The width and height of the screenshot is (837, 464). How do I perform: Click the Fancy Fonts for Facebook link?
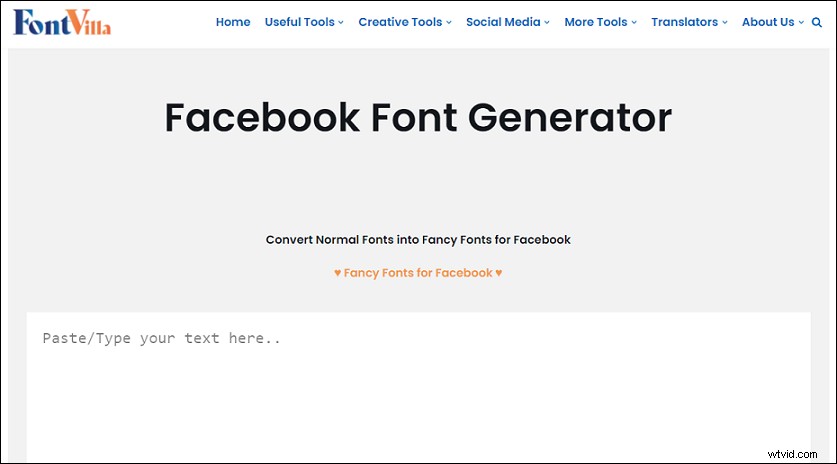[418, 273]
